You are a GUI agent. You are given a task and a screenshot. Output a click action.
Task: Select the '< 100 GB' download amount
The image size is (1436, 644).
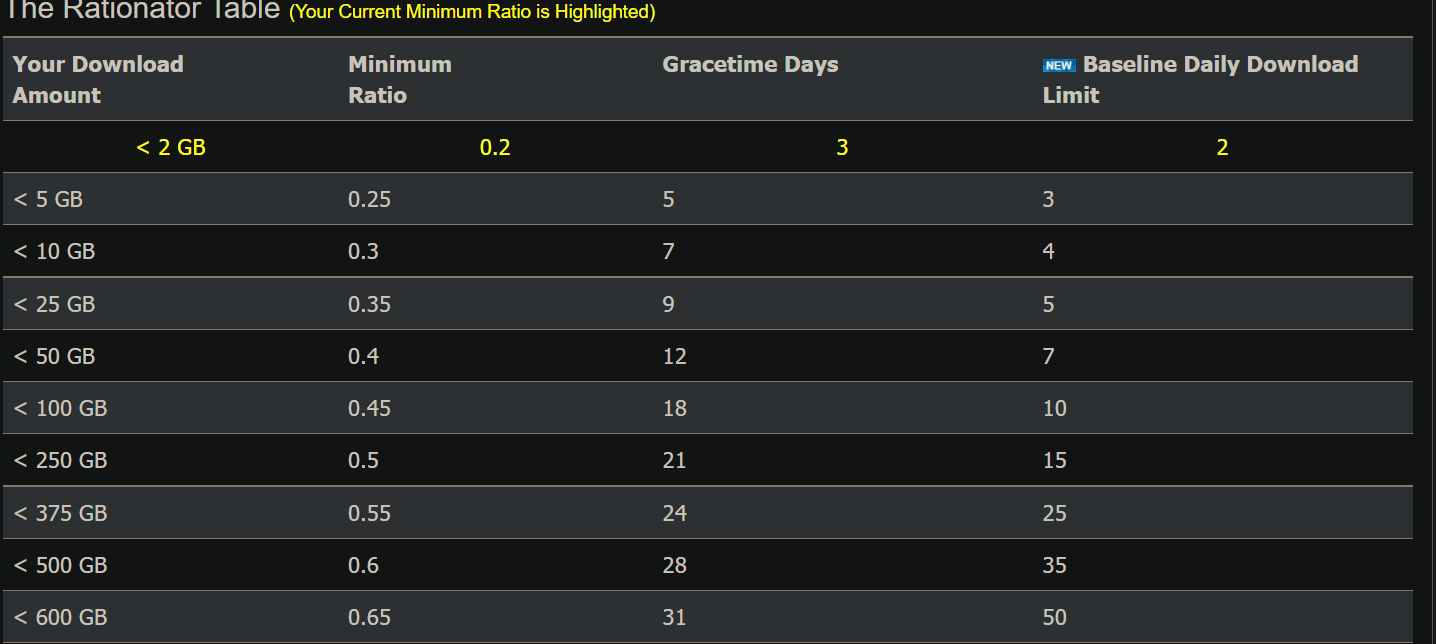coord(60,409)
